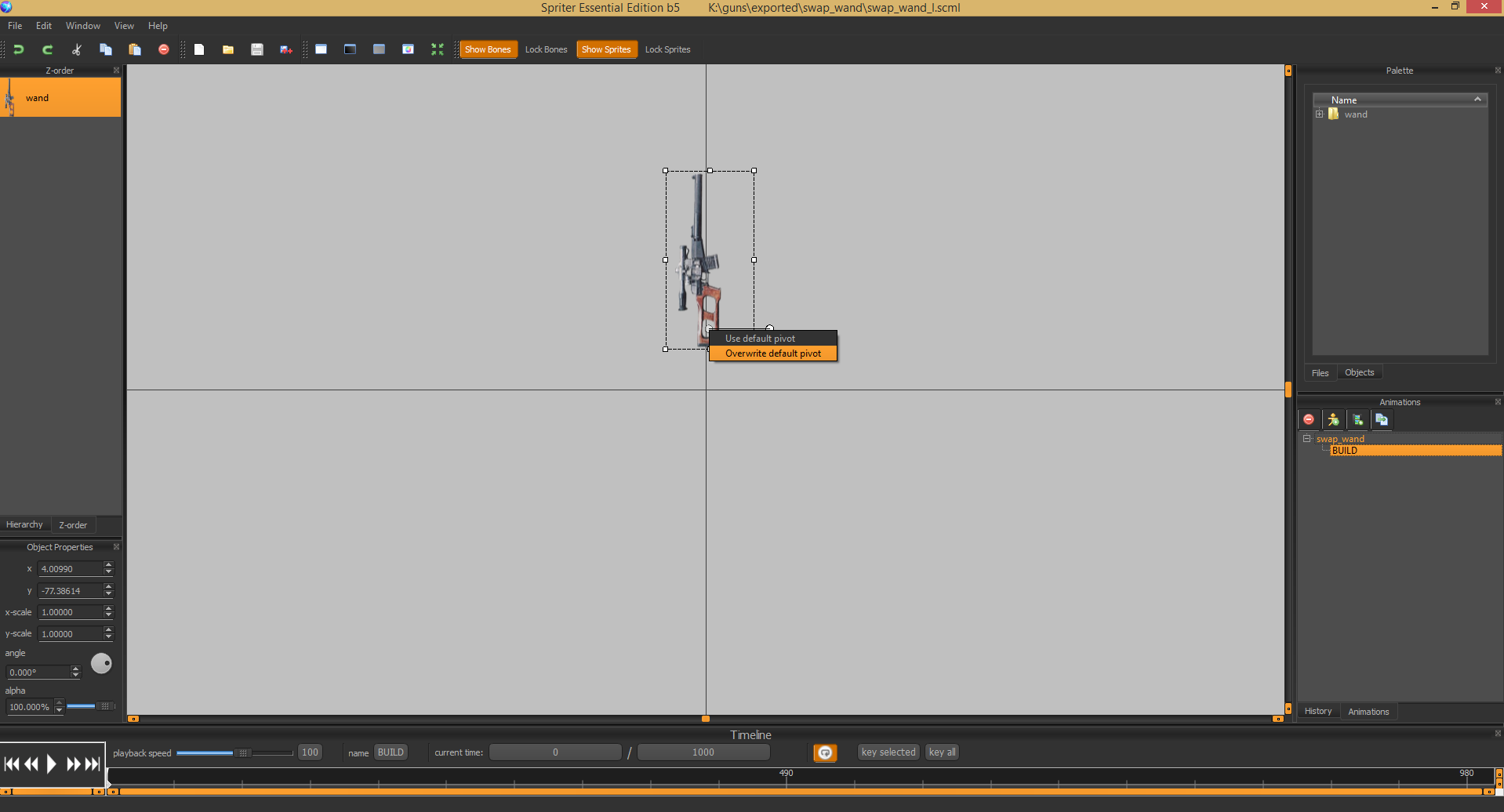Collapse the swap_wand entity tree
This screenshot has width=1504, height=812.
point(1307,439)
